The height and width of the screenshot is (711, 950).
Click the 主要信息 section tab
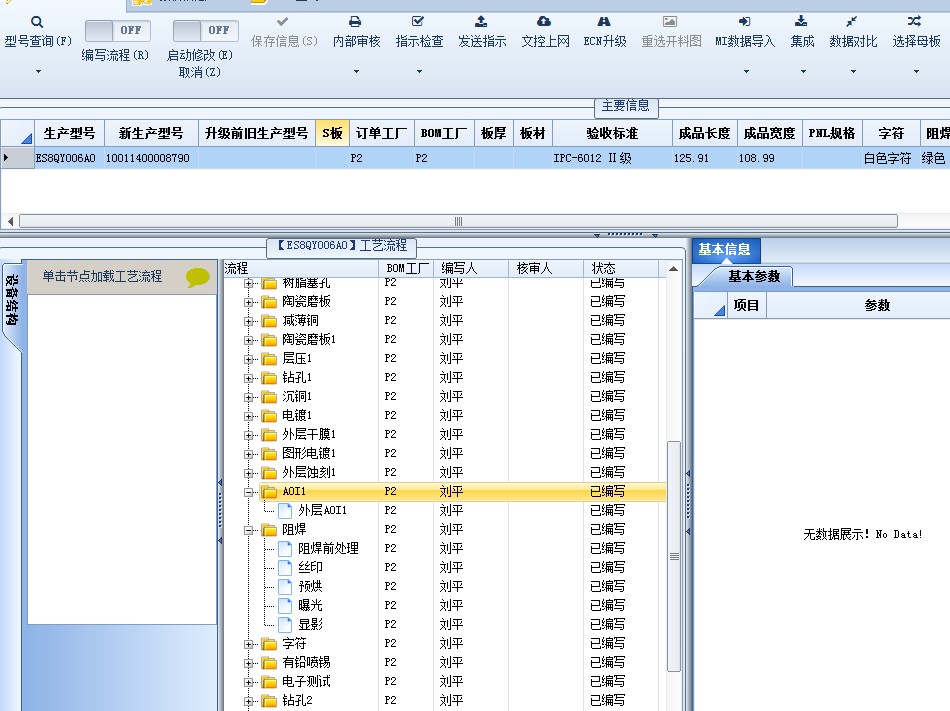(x=625, y=106)
